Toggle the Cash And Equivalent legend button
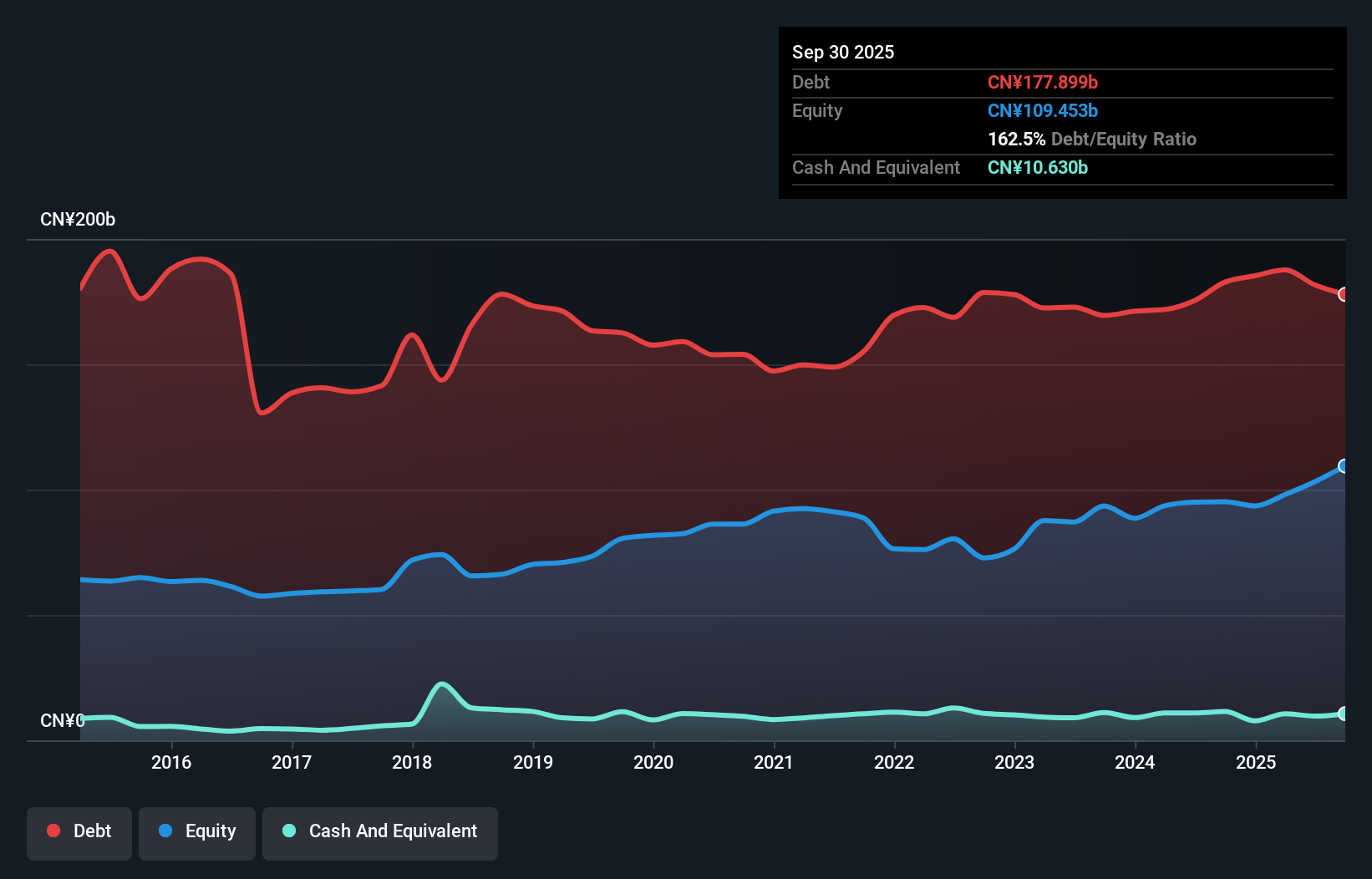The image size is (1372, 879). [x=380, y=833]
